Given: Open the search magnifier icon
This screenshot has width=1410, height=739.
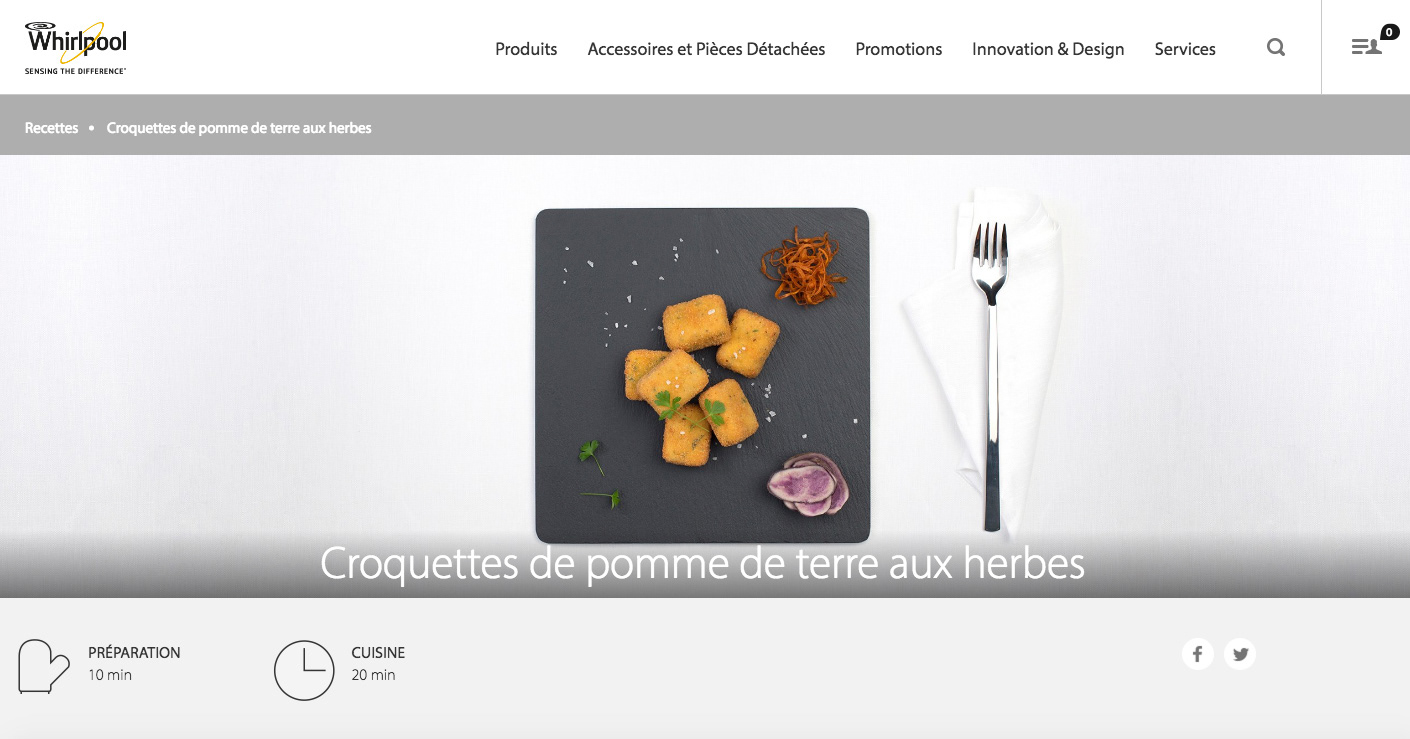Looking at the screenshot, I should click(x=1276, y=47).
